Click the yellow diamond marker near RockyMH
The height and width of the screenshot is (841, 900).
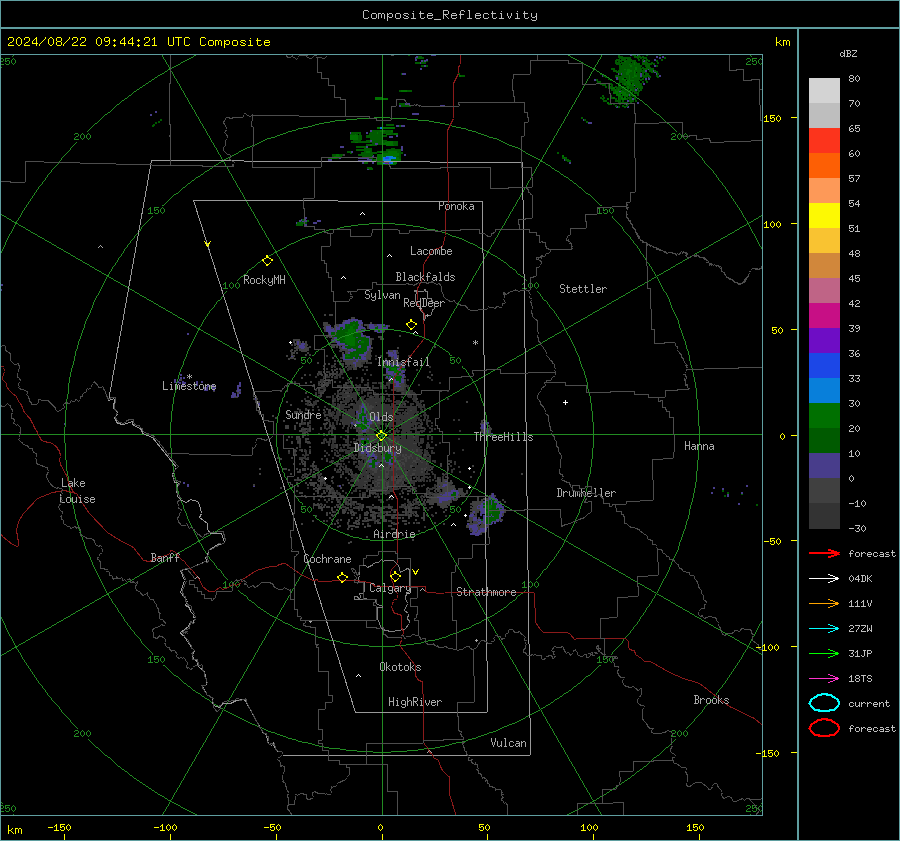point(267,261)
